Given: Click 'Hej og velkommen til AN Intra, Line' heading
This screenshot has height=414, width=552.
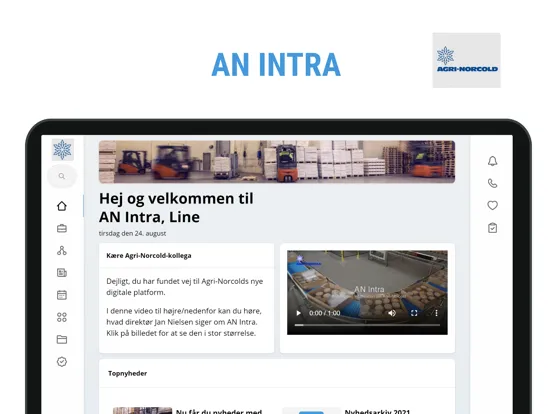Looking at the screenshot, I should click(x=176, y=208).
